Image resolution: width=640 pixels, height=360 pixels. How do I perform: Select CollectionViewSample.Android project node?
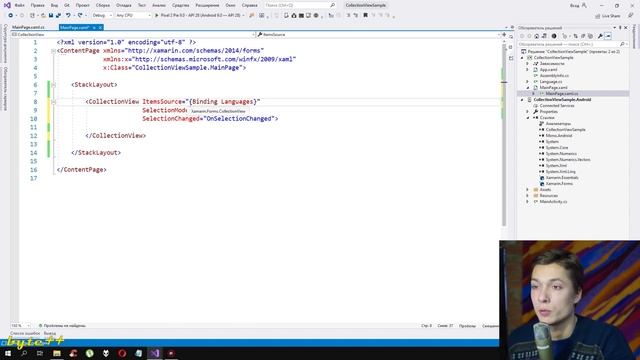point(562,100)
